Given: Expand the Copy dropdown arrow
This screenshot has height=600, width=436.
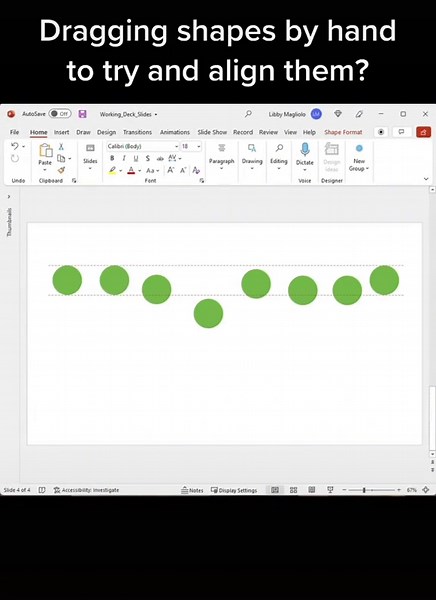Looking at the screenshot, I should [69, 158].
